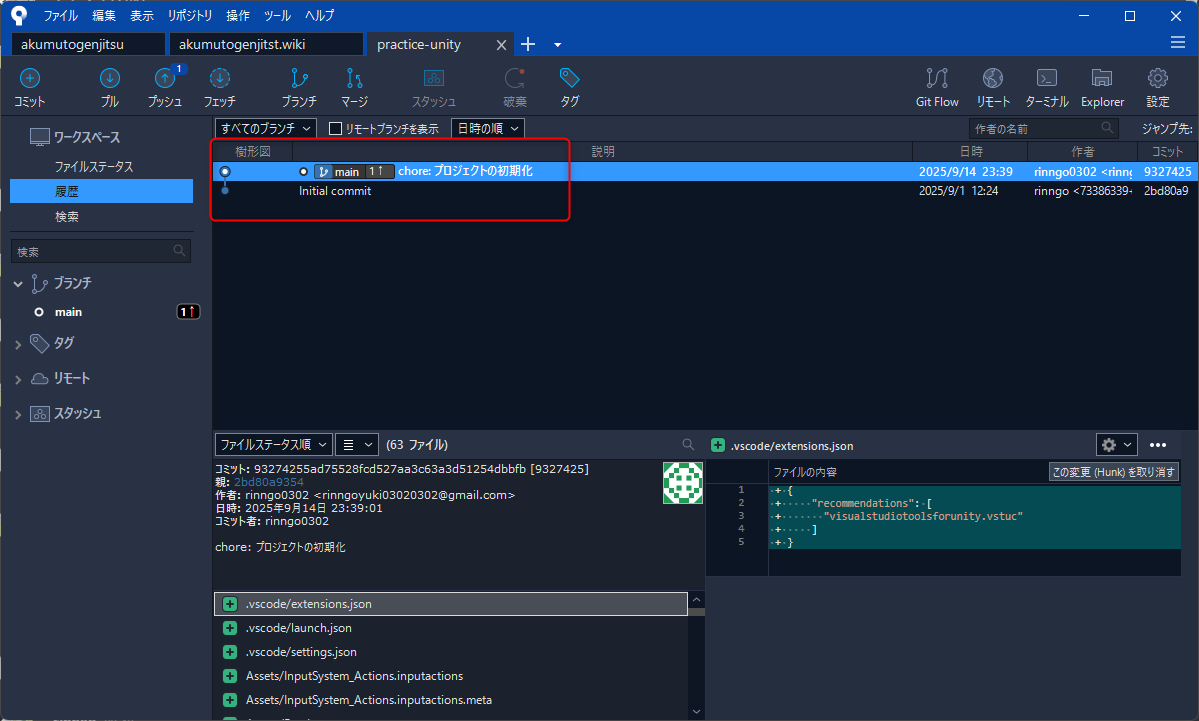Open the Terminal (ターミナル) icon
This screenshot has width=1199, height=721.
pyautogui.click(x=1047, y=78)
